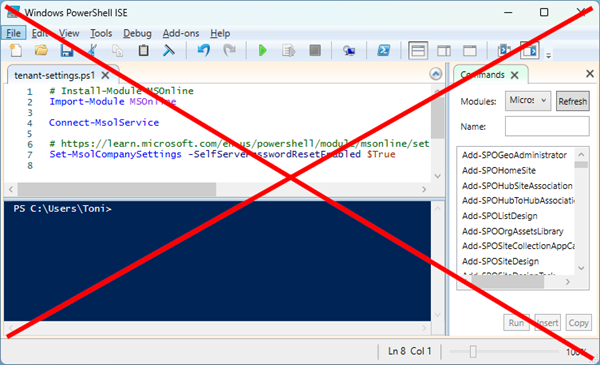Open the Edit menu

click(40, 33)
